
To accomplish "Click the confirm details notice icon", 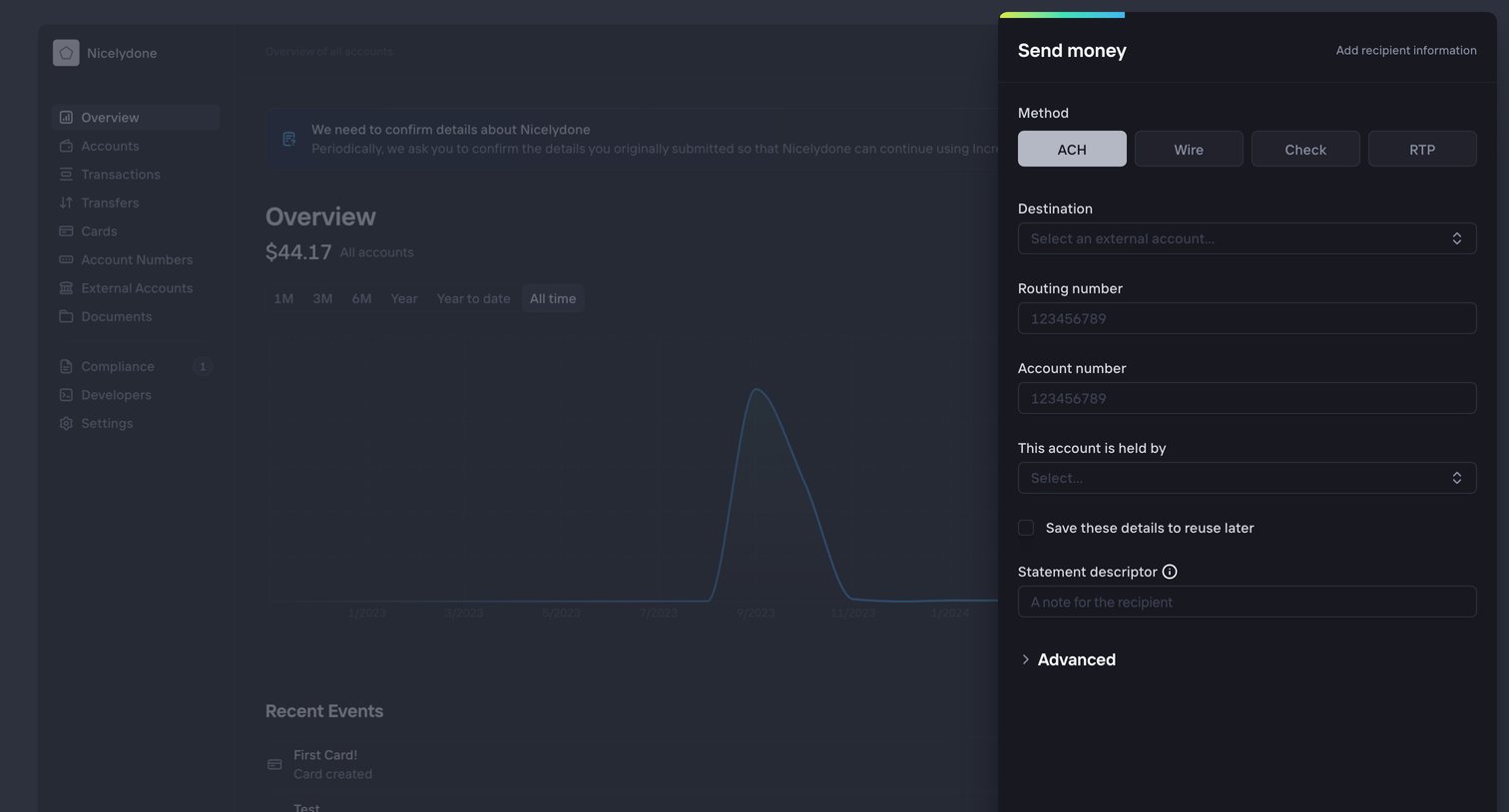I will pyautogui.click(x=289, y=139).
